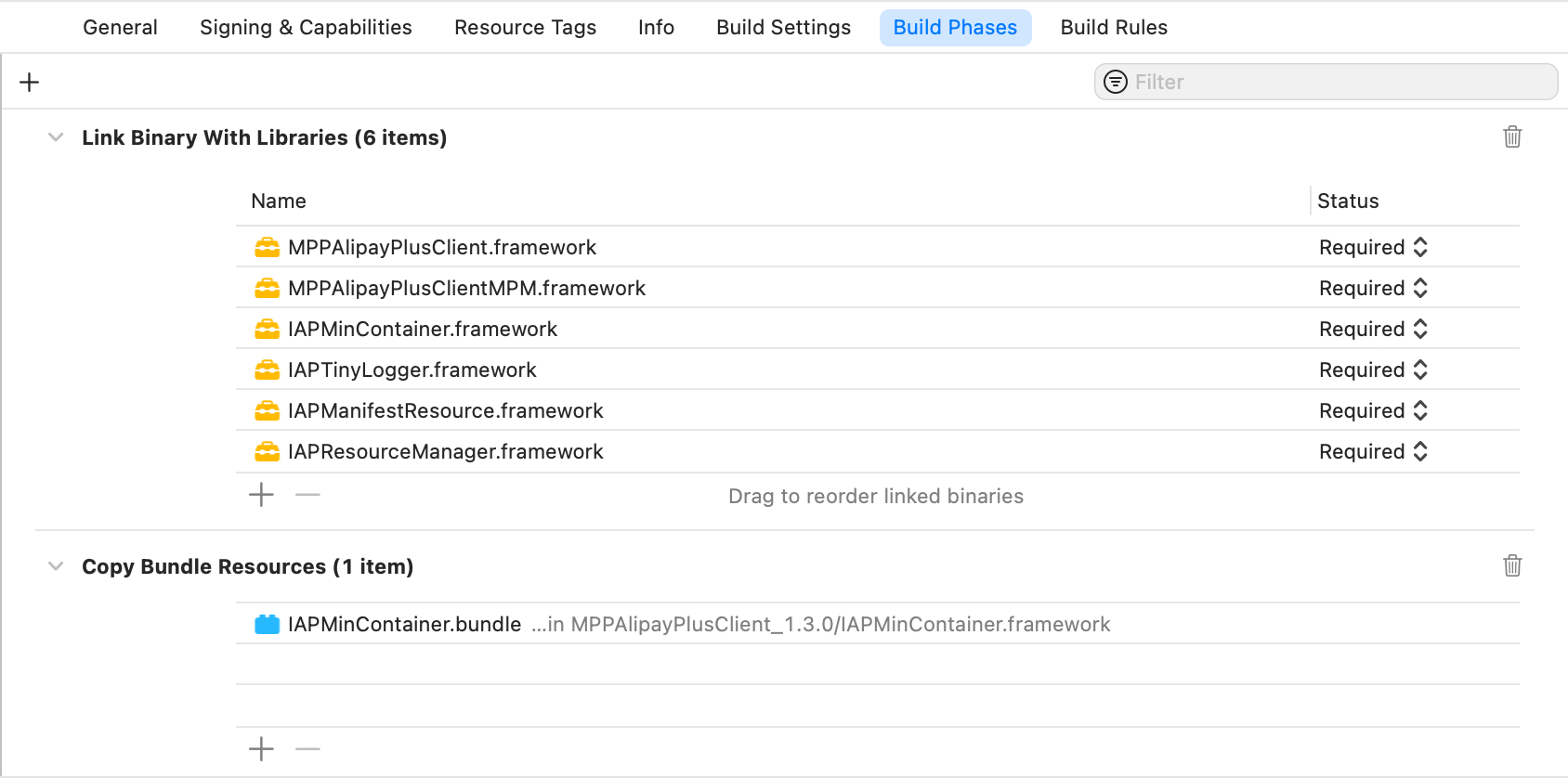
Task: Click the IAPMinContainer.bundle blue brick icon
Action: point(268,624)
